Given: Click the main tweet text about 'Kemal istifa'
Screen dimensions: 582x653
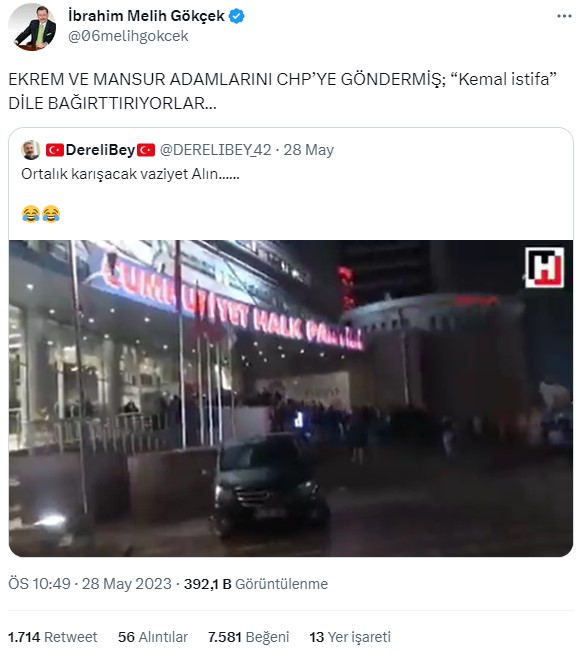Looking at the screenshot, I should pos(283,91).
